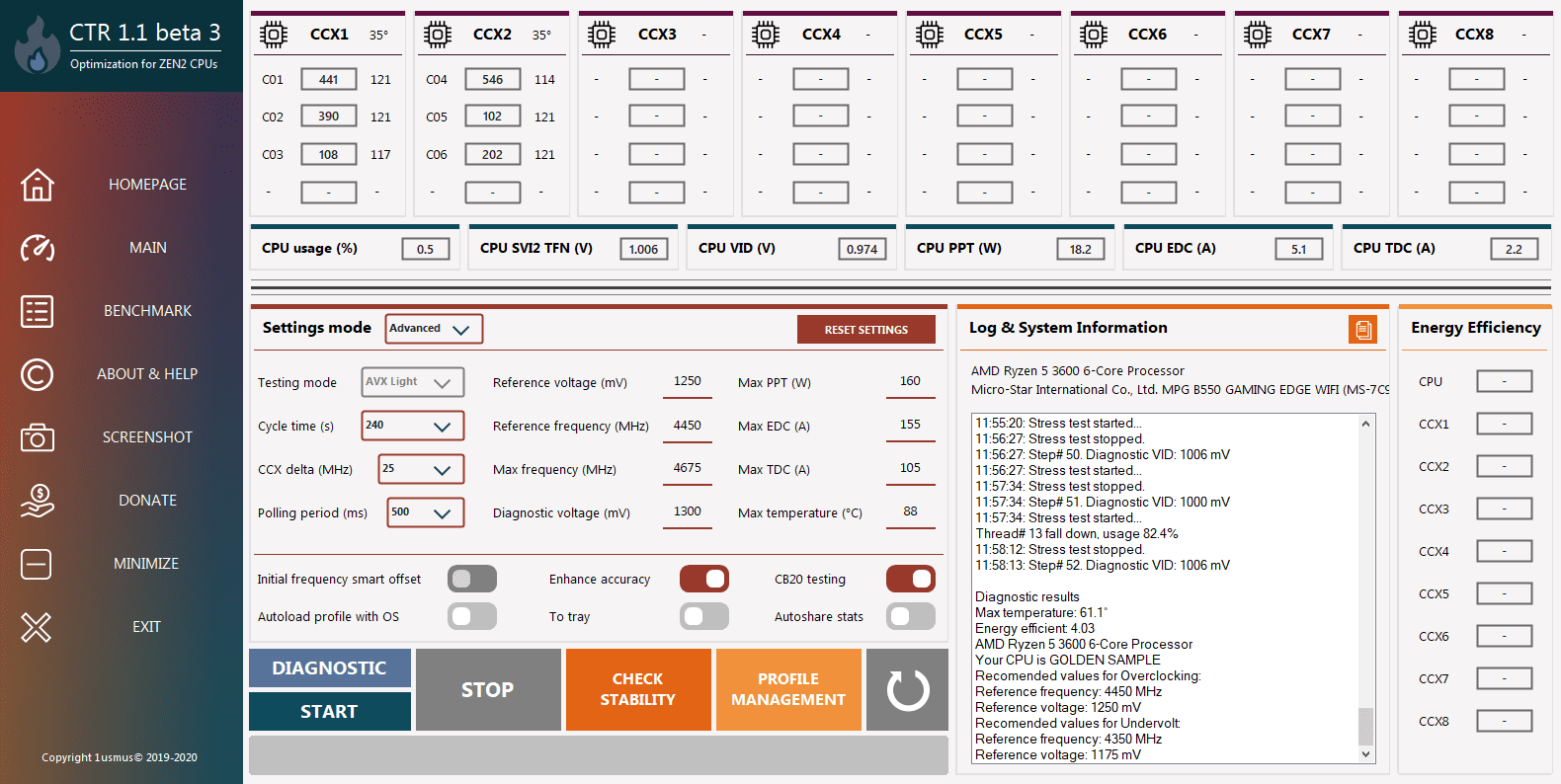Open PROFILE MANAGEMENT button
Image resolution: width=1561 pixels, height=784 pixels.
click(788, 690)
